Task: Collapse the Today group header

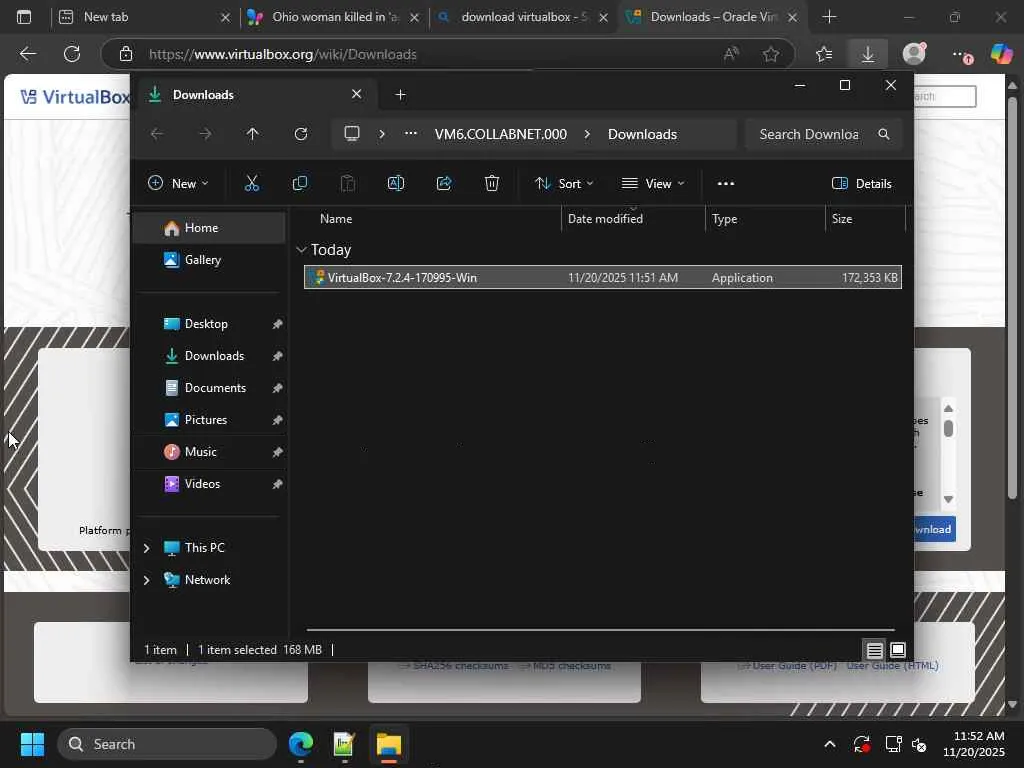Action: [301, 249]
